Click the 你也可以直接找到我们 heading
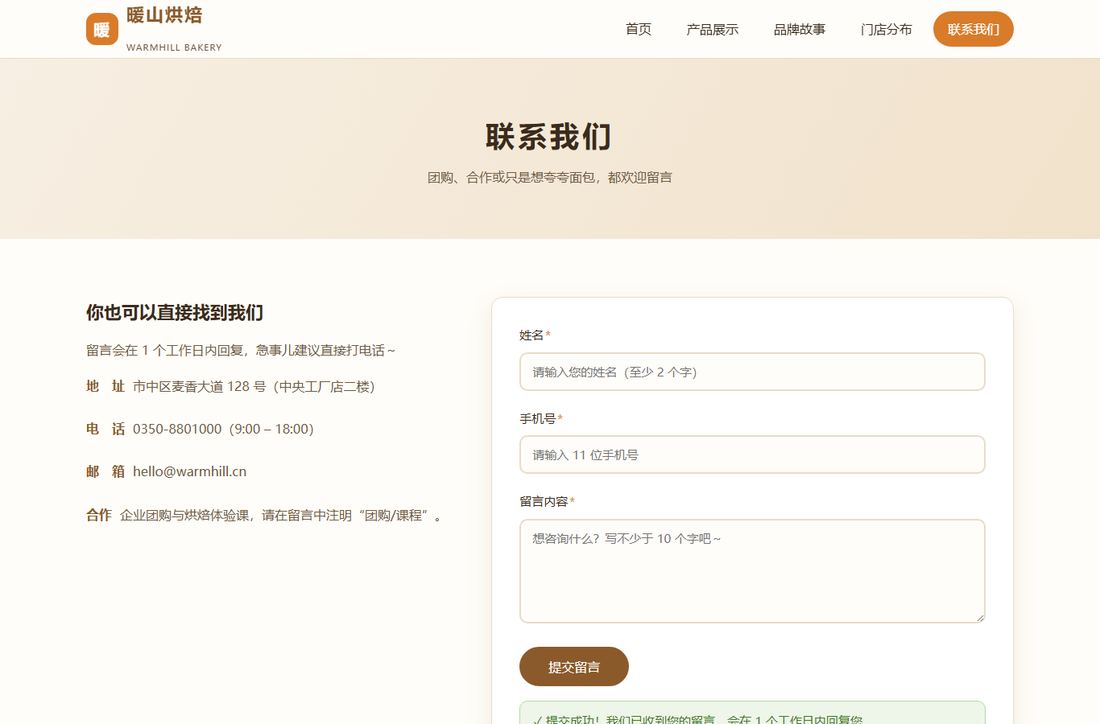 pyautogui.click(x=175, y=313)
